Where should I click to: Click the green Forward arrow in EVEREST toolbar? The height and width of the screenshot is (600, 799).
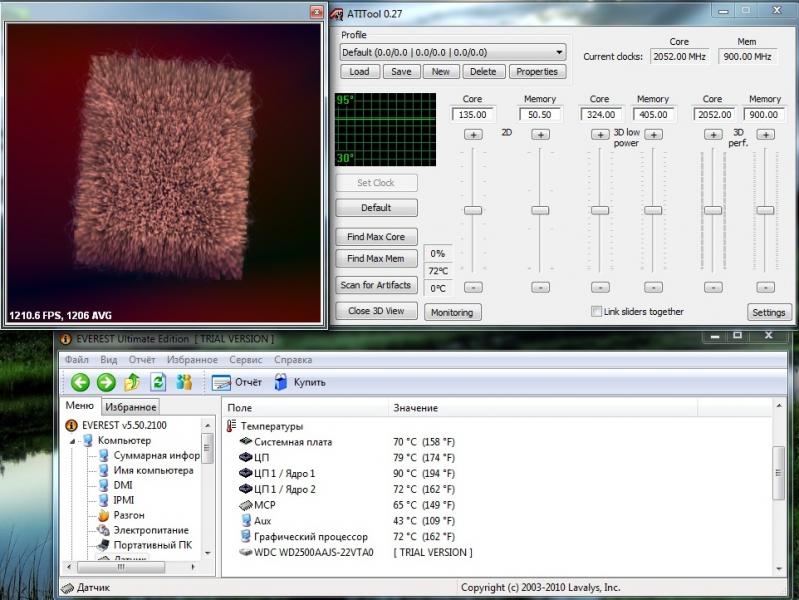tap(106, 382)
